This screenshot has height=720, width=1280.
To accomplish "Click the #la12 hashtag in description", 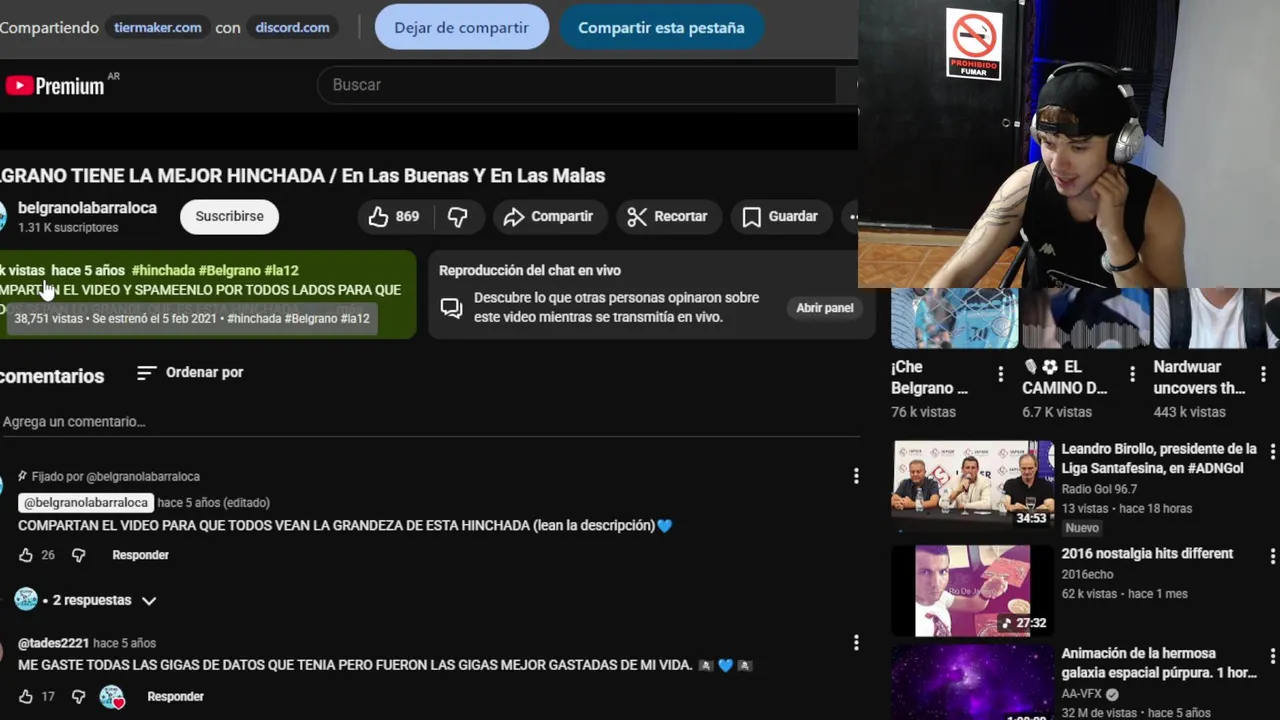I will coord(281,270).
